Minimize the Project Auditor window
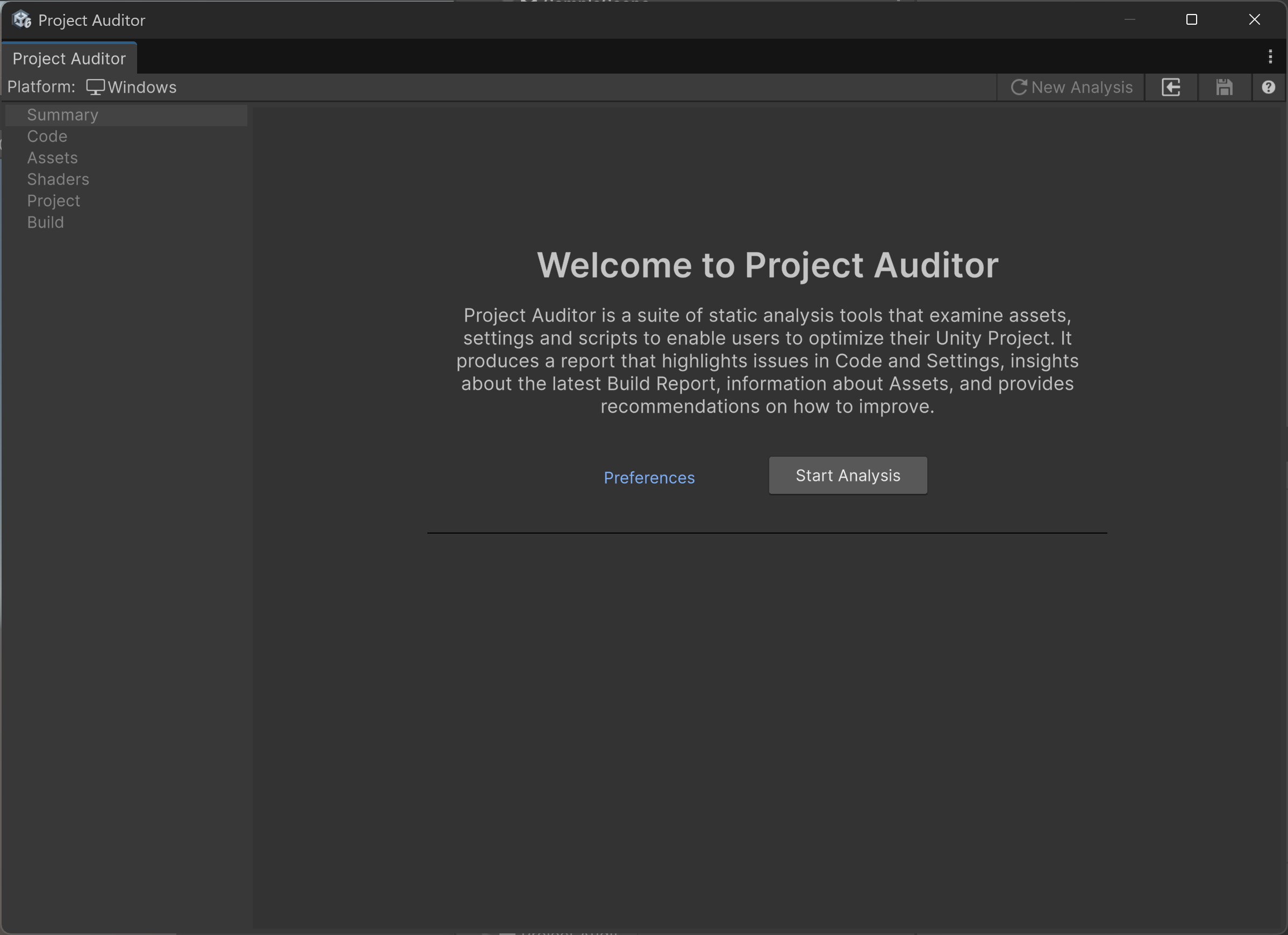1288x935 pixels. 1129,20
